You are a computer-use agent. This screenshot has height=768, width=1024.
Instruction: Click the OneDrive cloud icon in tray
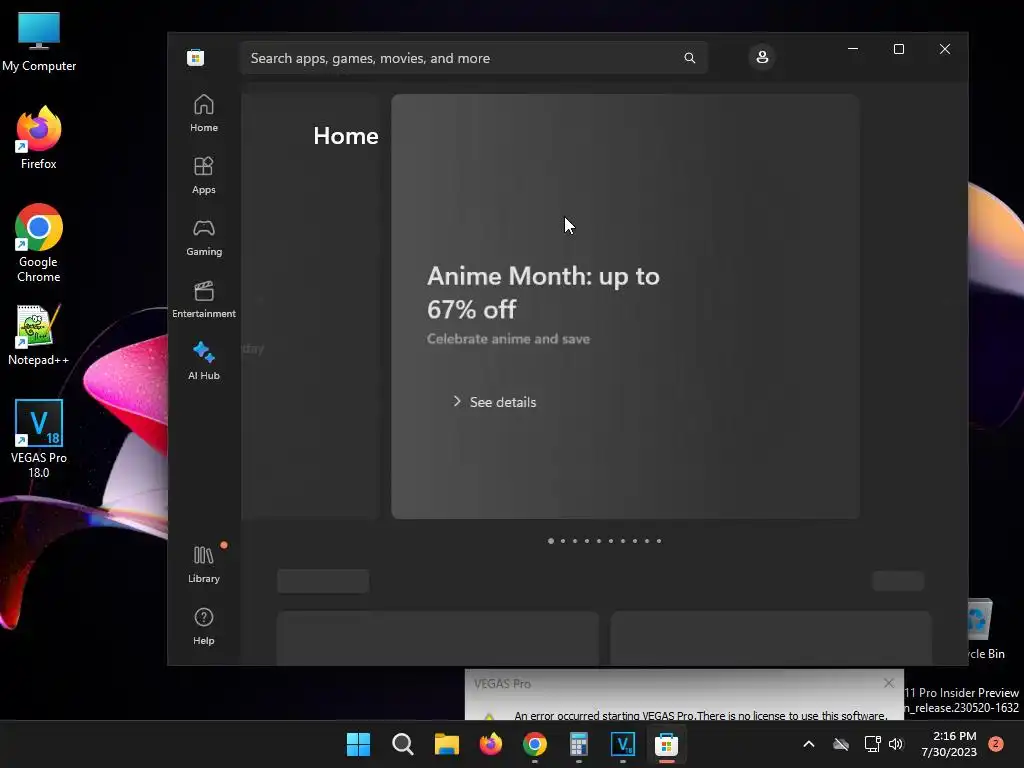(x=841, y=744)
